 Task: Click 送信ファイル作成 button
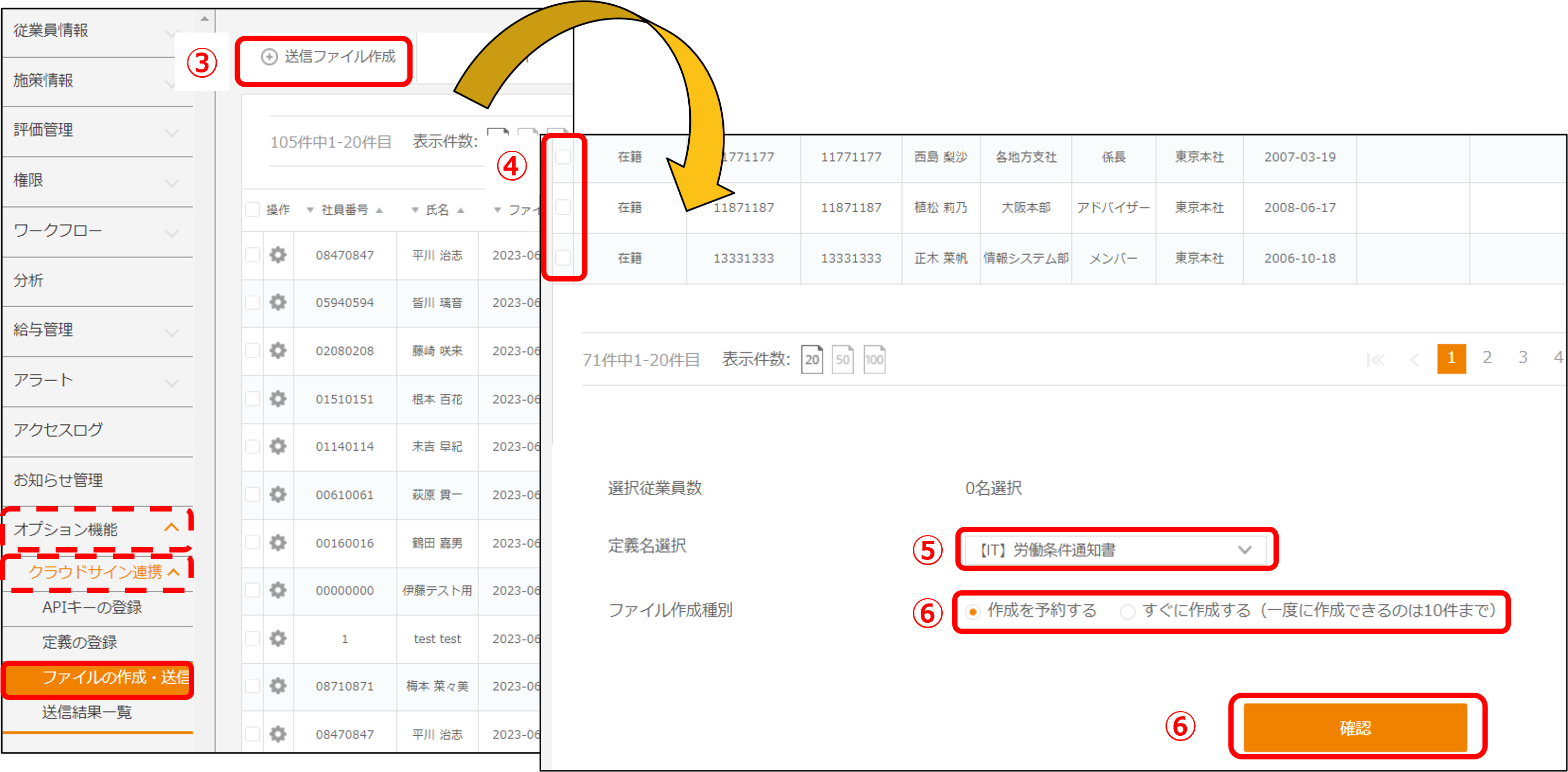(328, 57)
